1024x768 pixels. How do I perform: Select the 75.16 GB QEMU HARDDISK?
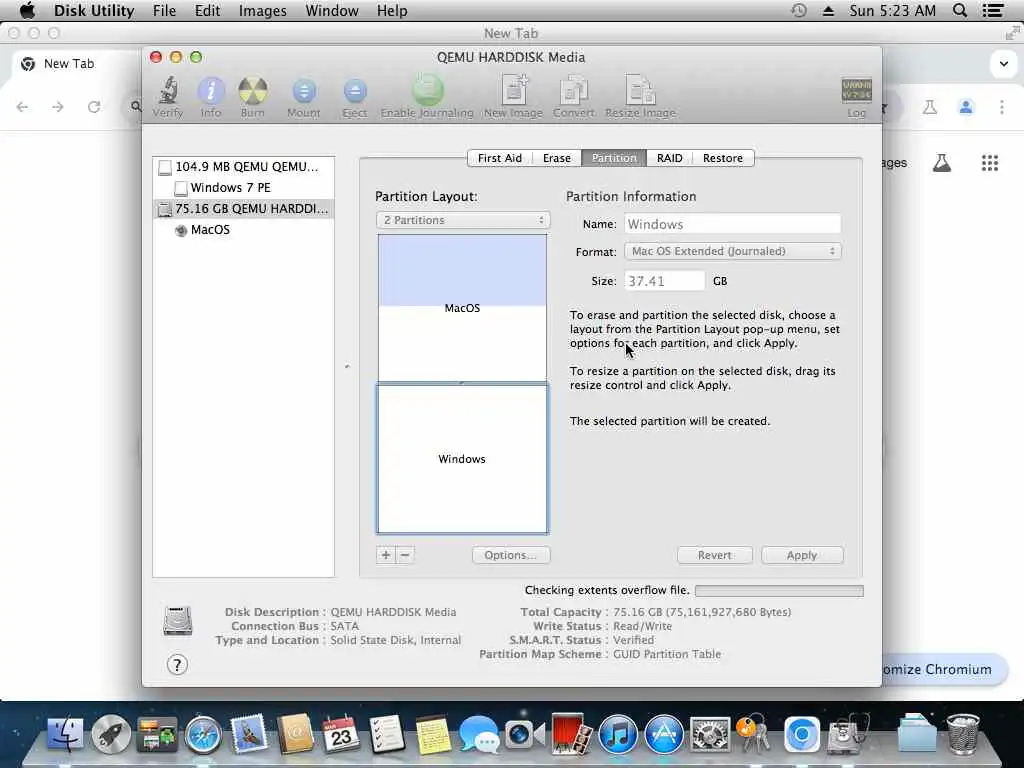244,208
